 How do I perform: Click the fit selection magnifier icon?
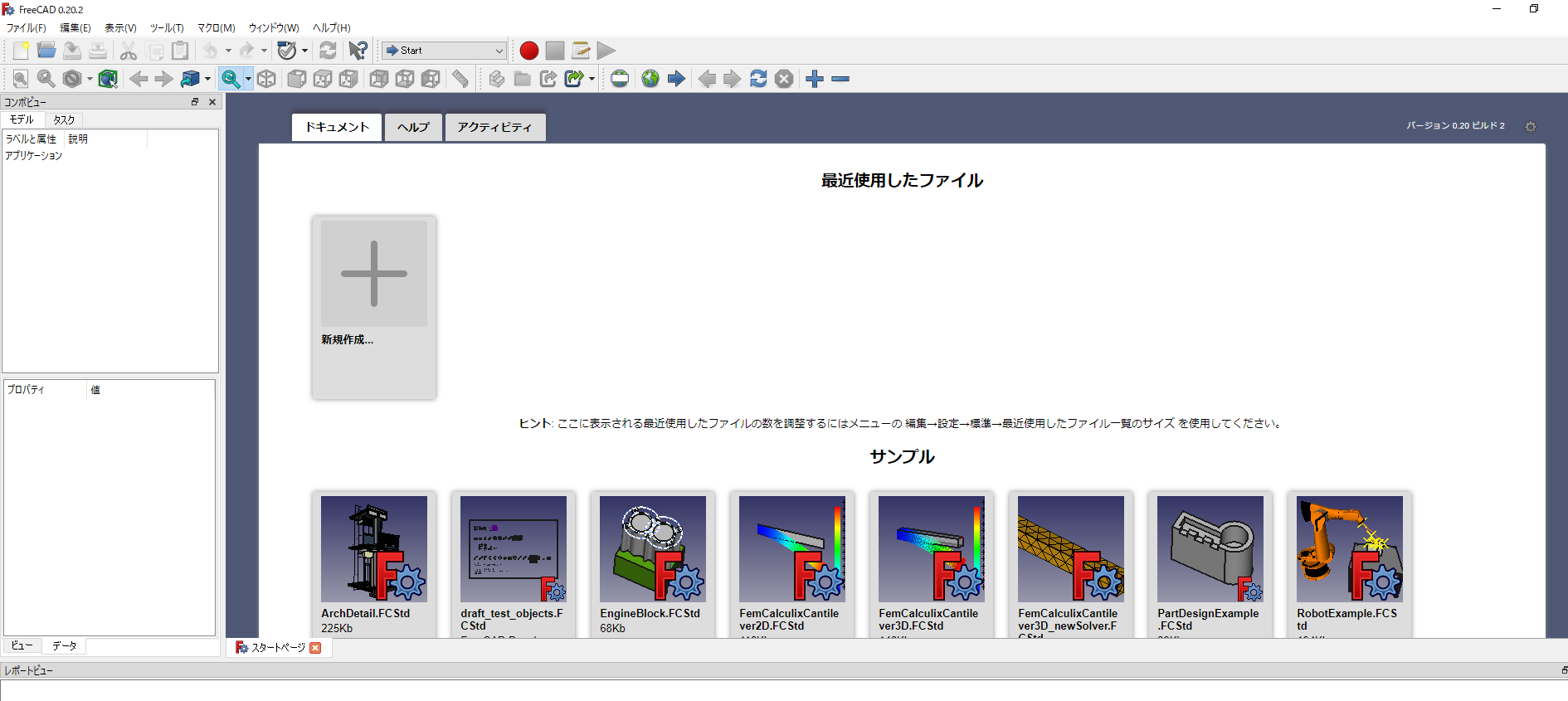pyautogui.click(x=46, y=79)
